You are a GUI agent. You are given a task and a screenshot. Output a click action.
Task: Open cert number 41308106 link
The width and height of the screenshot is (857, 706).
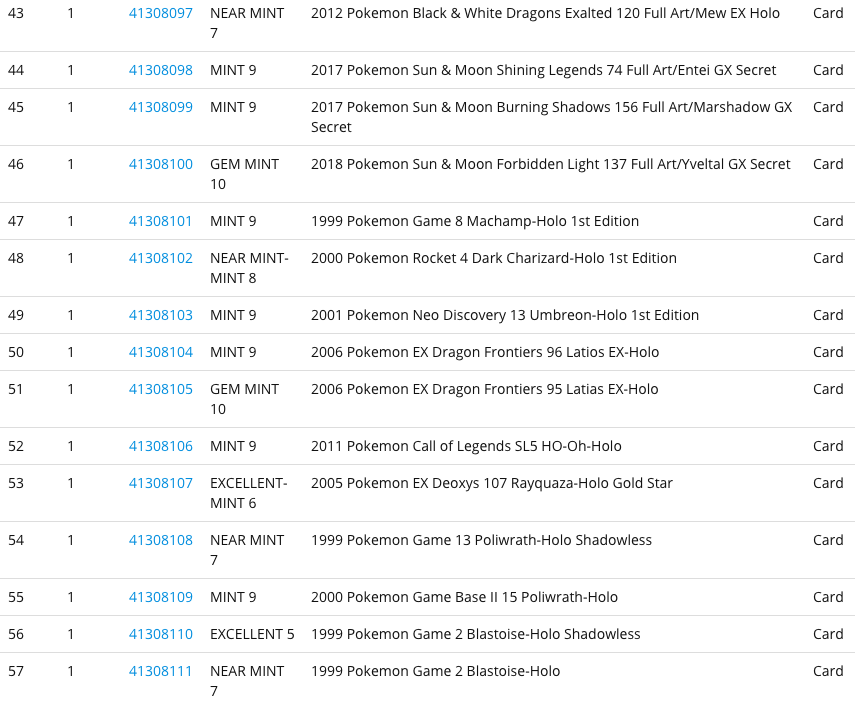pos(161,446)
